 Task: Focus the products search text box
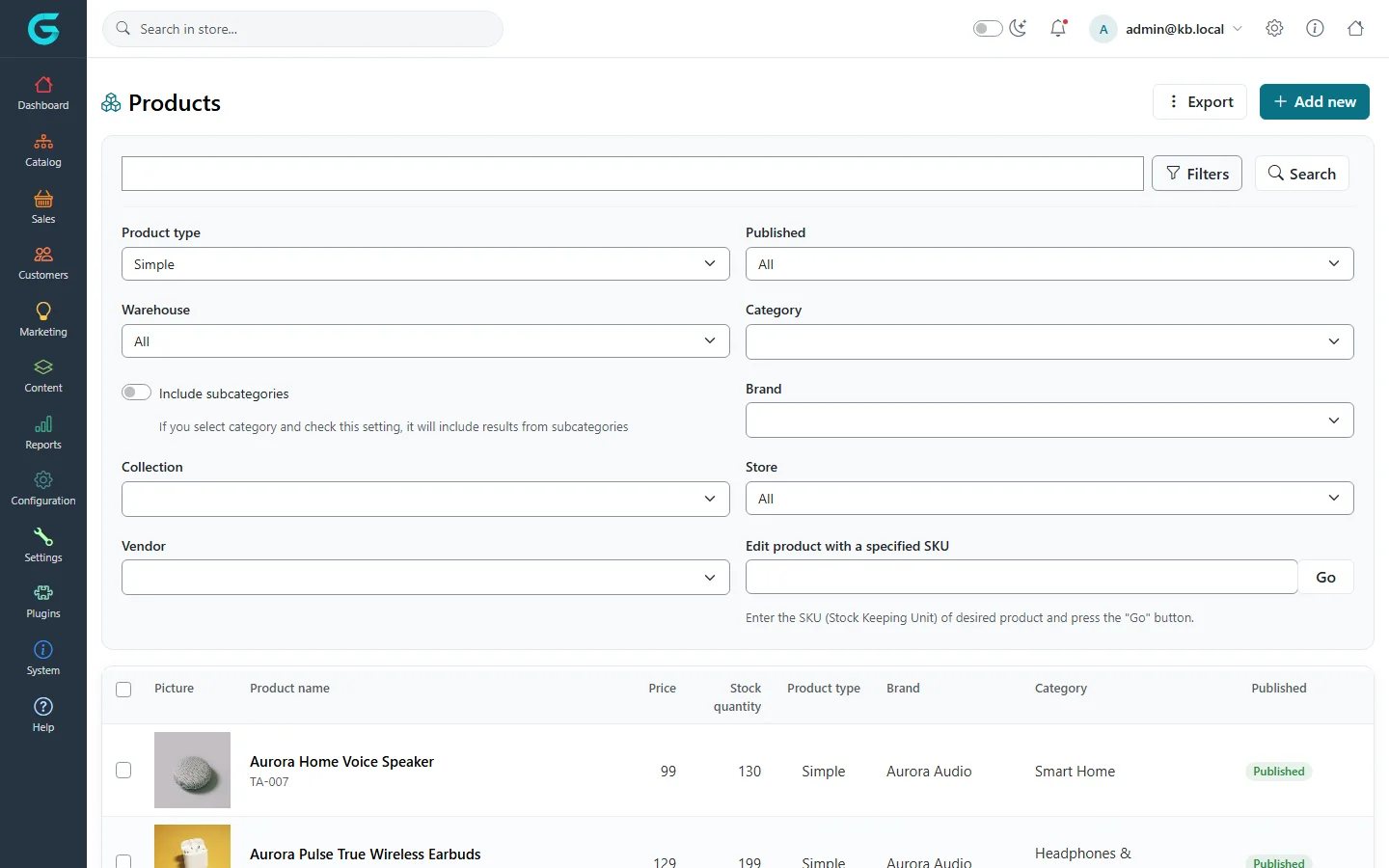633,174
